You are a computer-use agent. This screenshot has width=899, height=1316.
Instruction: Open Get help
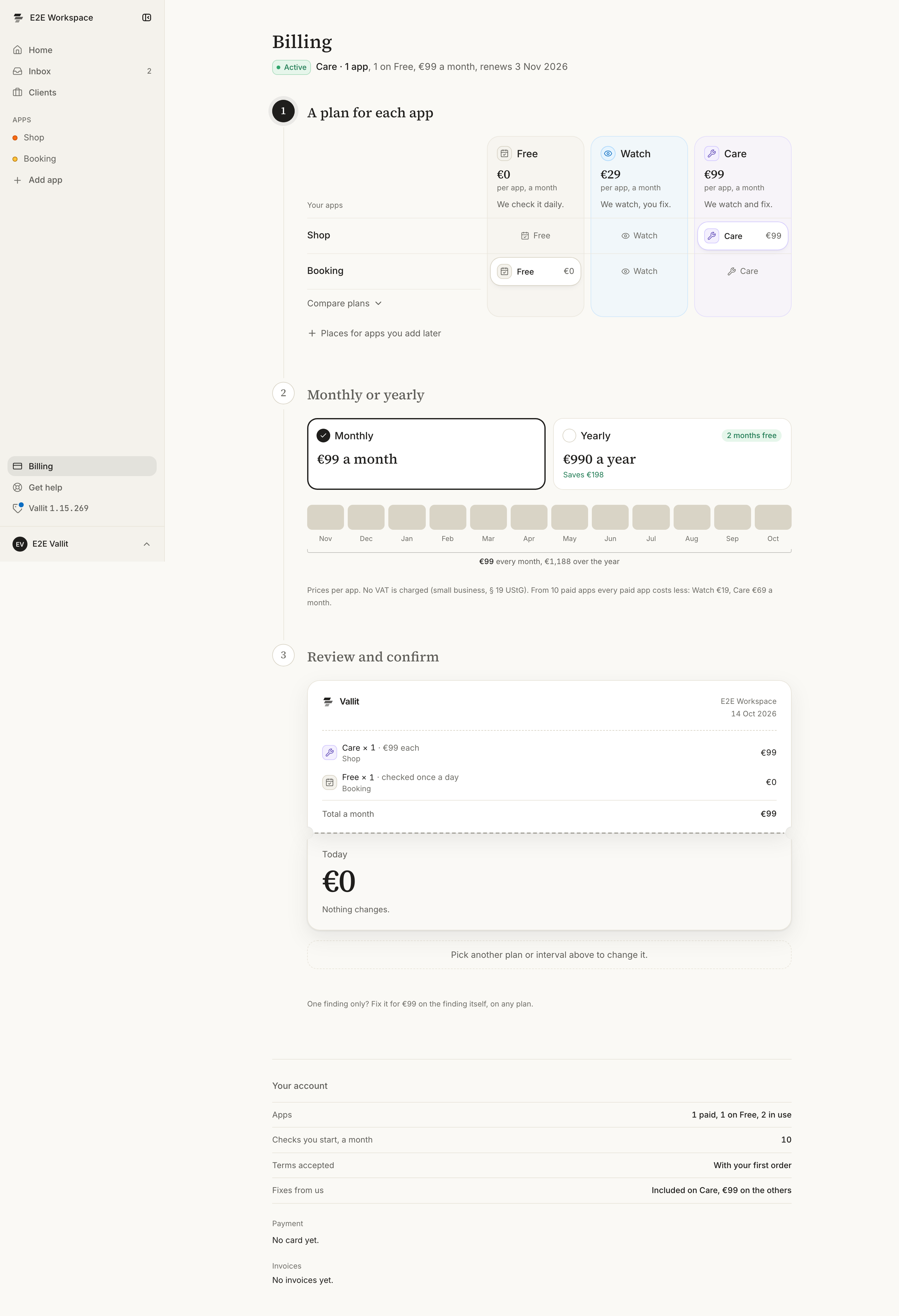(82, 488)
